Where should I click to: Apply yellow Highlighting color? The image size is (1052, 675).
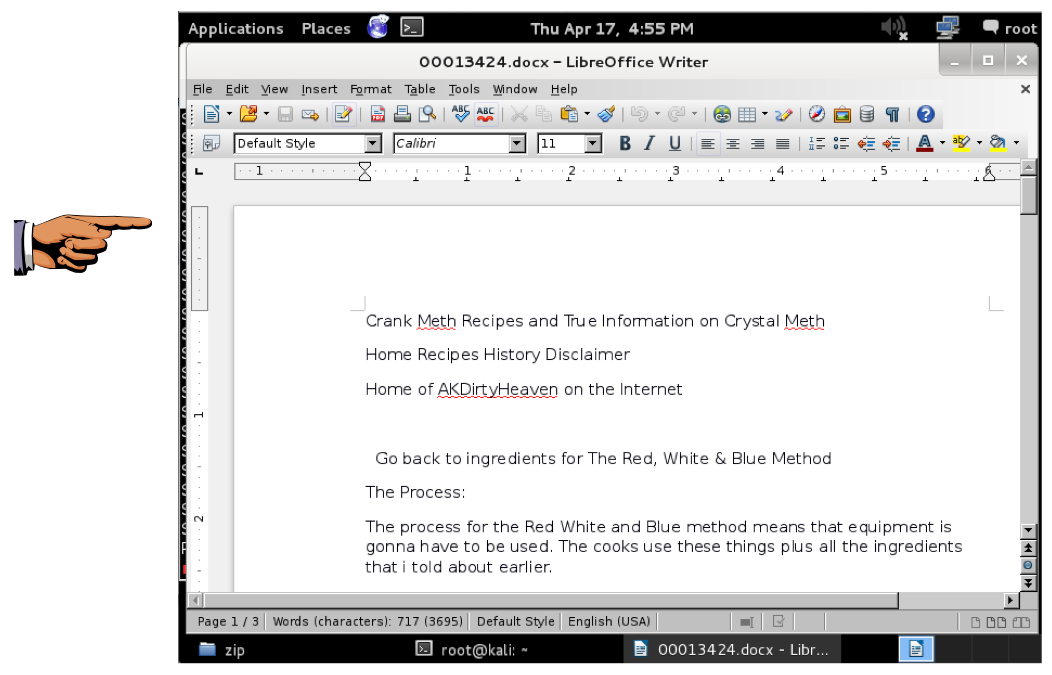[x=961, y=143]
